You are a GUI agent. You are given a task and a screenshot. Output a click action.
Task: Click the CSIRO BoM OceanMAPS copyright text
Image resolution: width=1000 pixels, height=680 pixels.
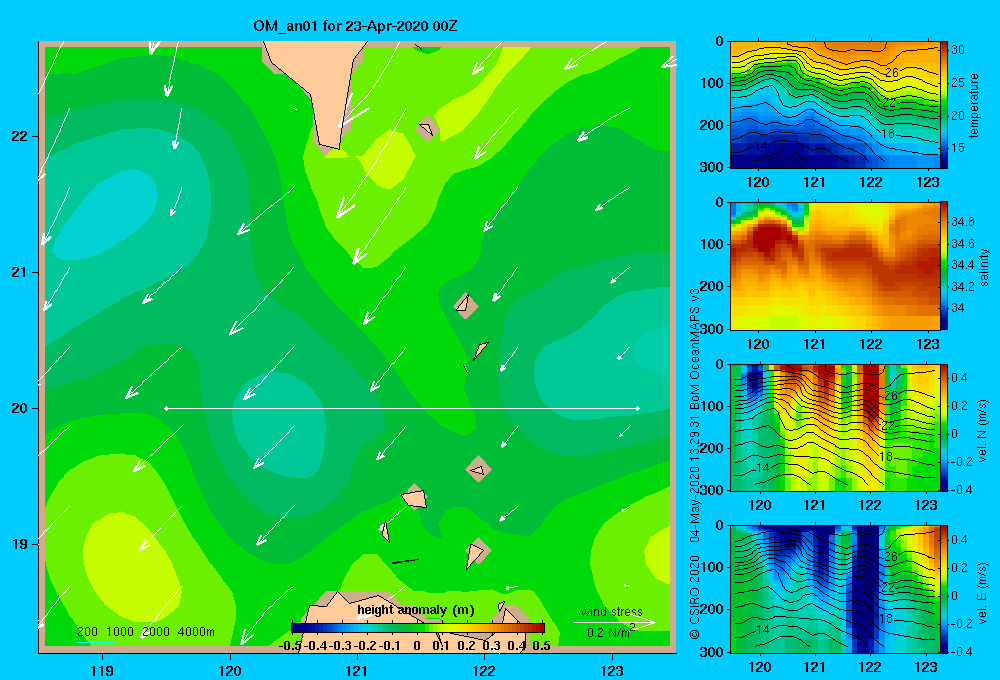tap(695, 462)
